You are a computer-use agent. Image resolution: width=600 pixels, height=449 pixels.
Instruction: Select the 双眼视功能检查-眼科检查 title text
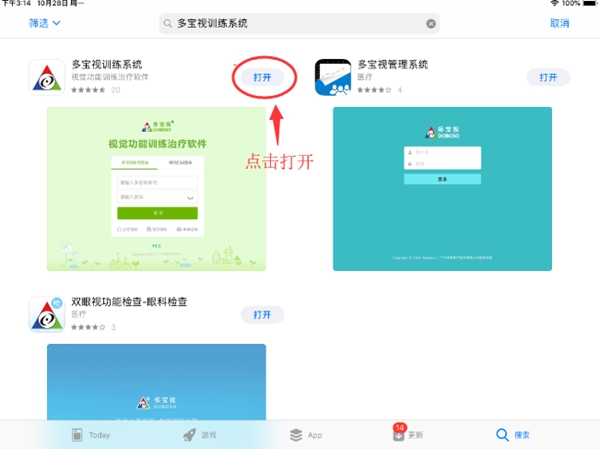click(129, 302)
